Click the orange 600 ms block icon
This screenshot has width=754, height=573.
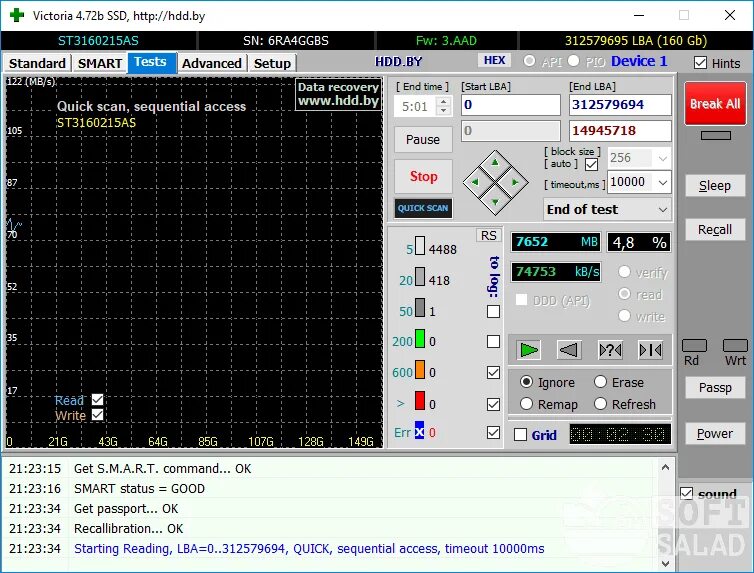(x=420, y=369)
